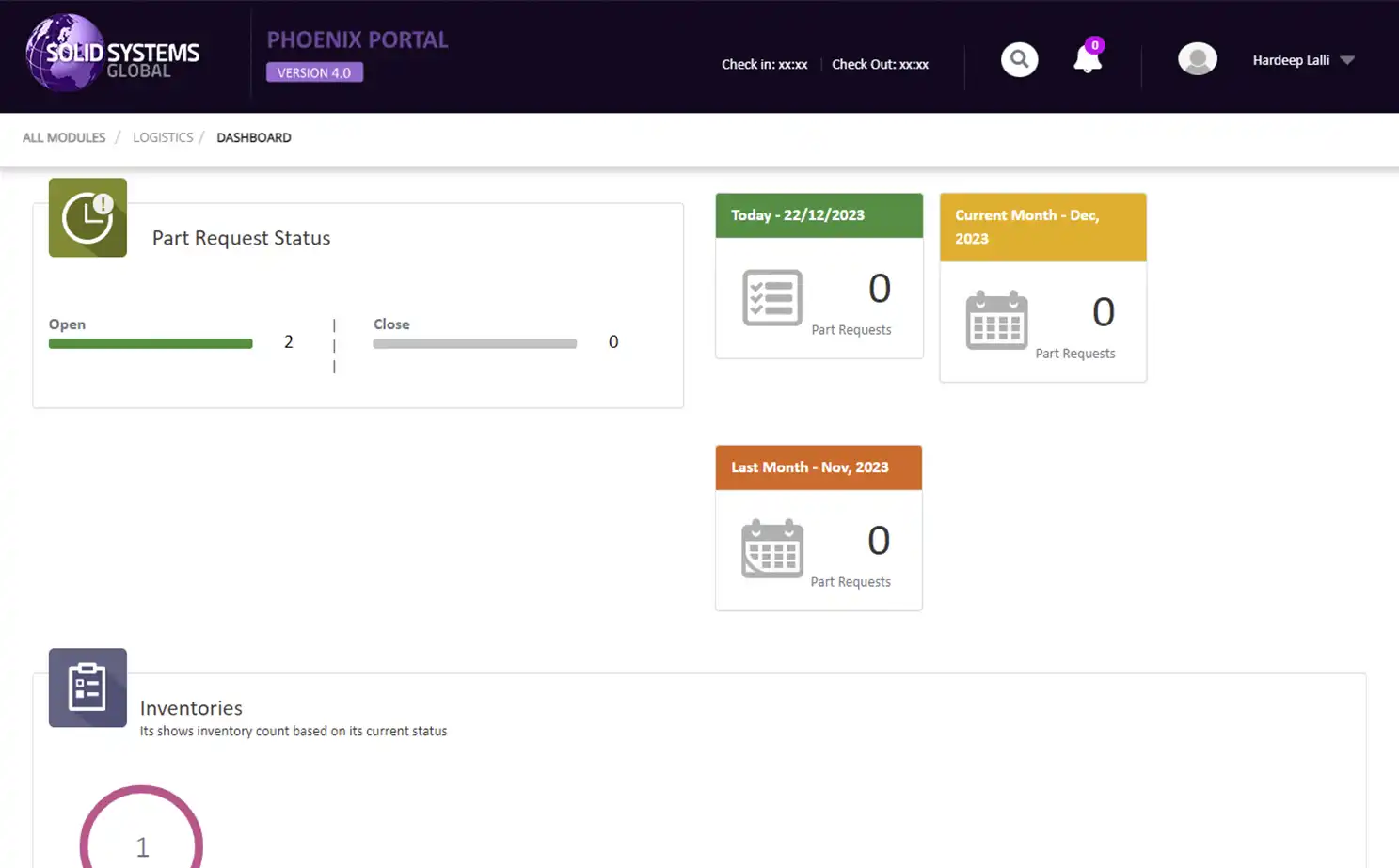
Task: Click the calendar icon in Last Month card
Action: 771,548
